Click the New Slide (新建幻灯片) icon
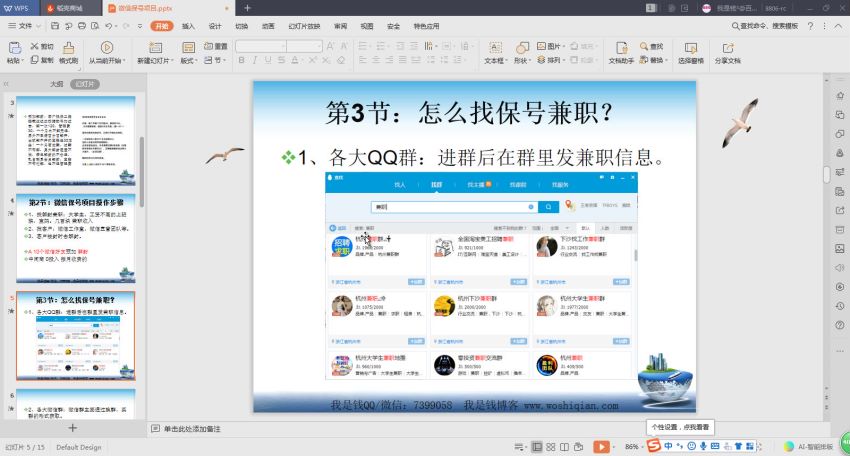 tap(156, 48)
